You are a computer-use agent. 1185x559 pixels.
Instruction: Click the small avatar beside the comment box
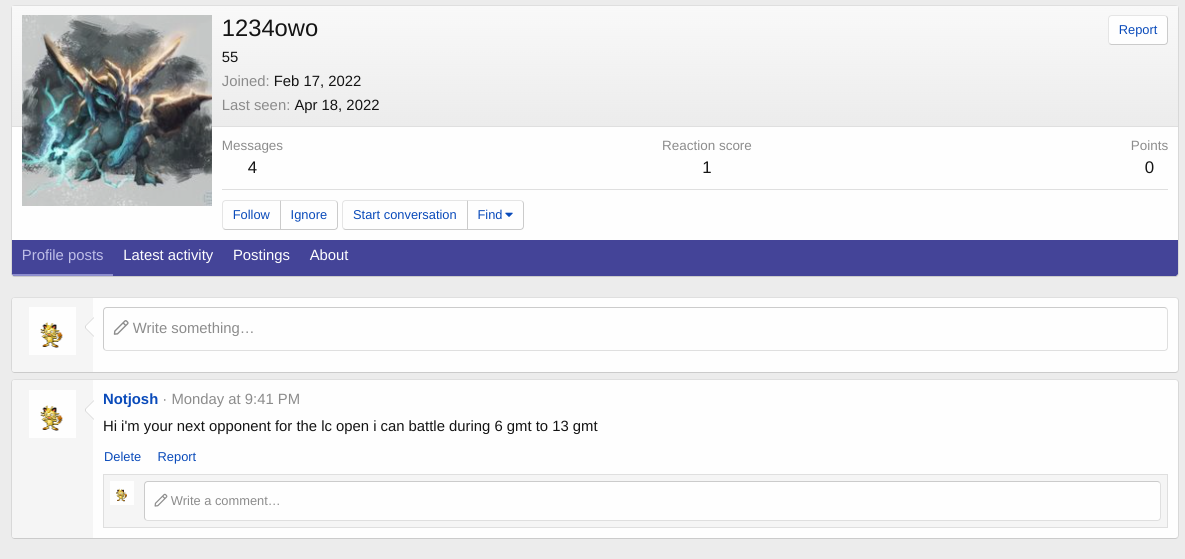coord(122,493)
